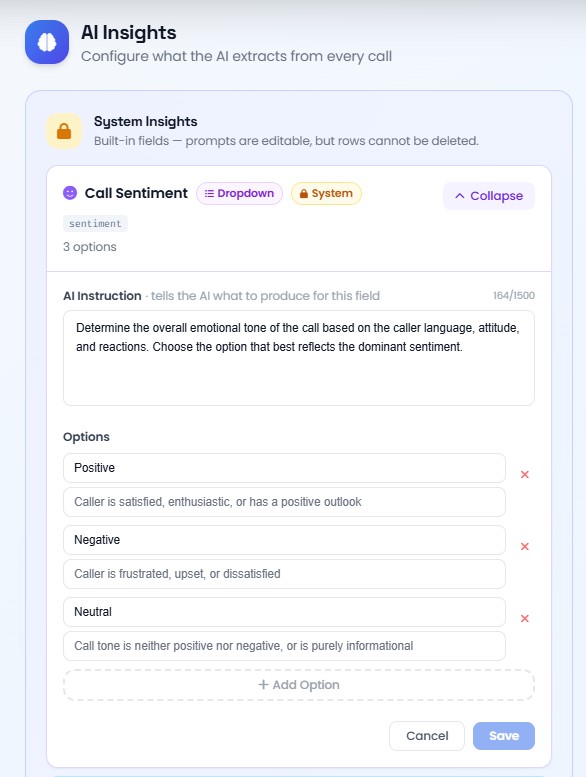Add a new option to the list

coord(299,685)
